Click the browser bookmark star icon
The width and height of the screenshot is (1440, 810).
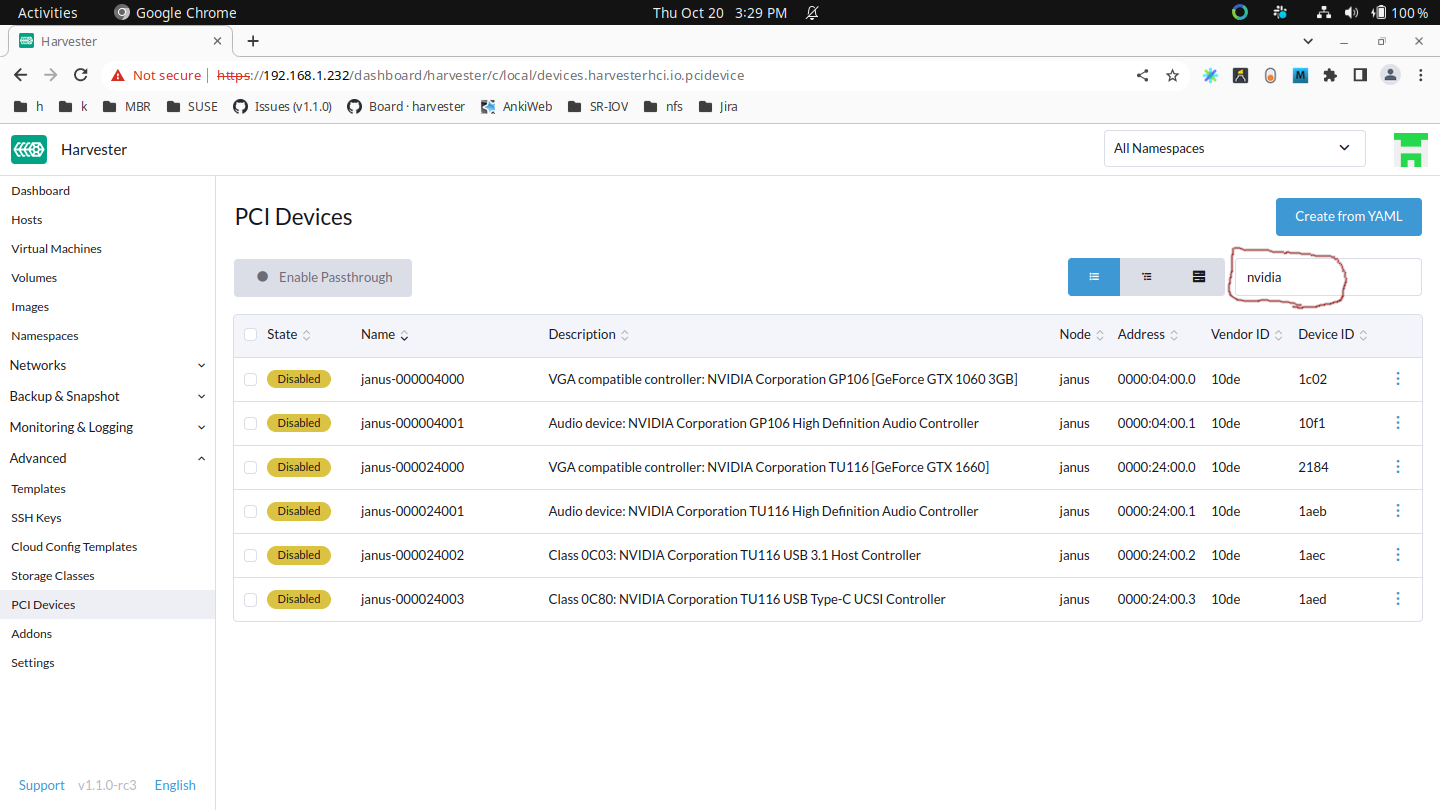click(x=1172, y=75)
